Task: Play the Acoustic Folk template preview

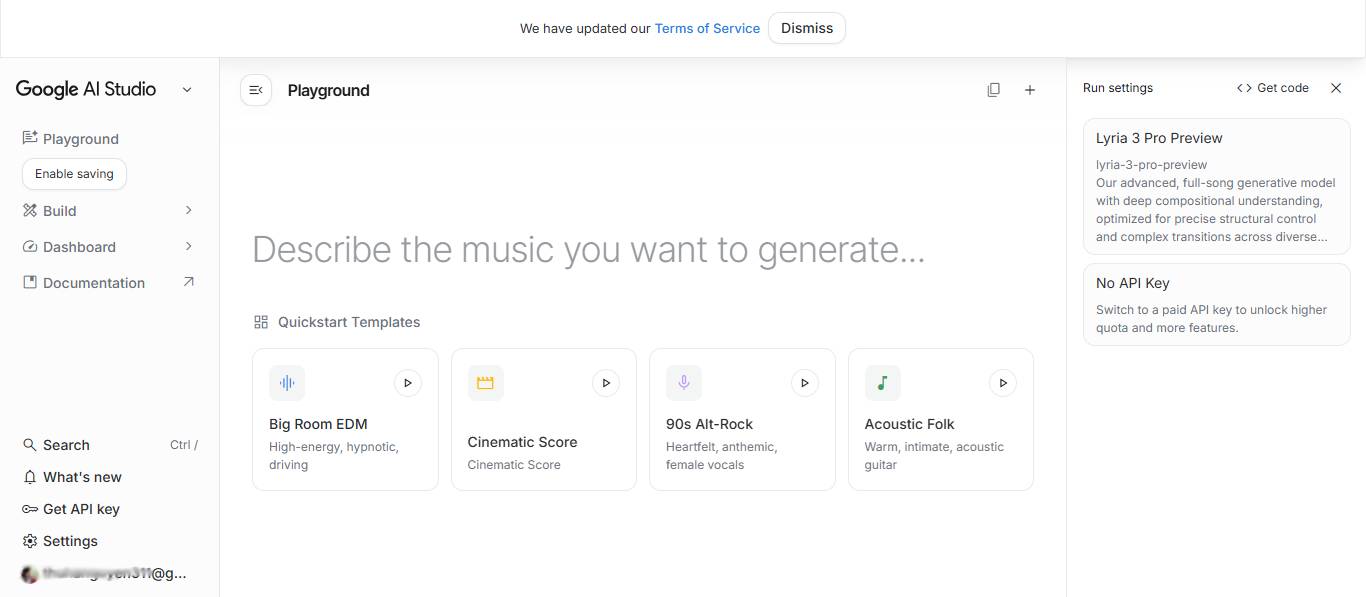Action: 1003,382
